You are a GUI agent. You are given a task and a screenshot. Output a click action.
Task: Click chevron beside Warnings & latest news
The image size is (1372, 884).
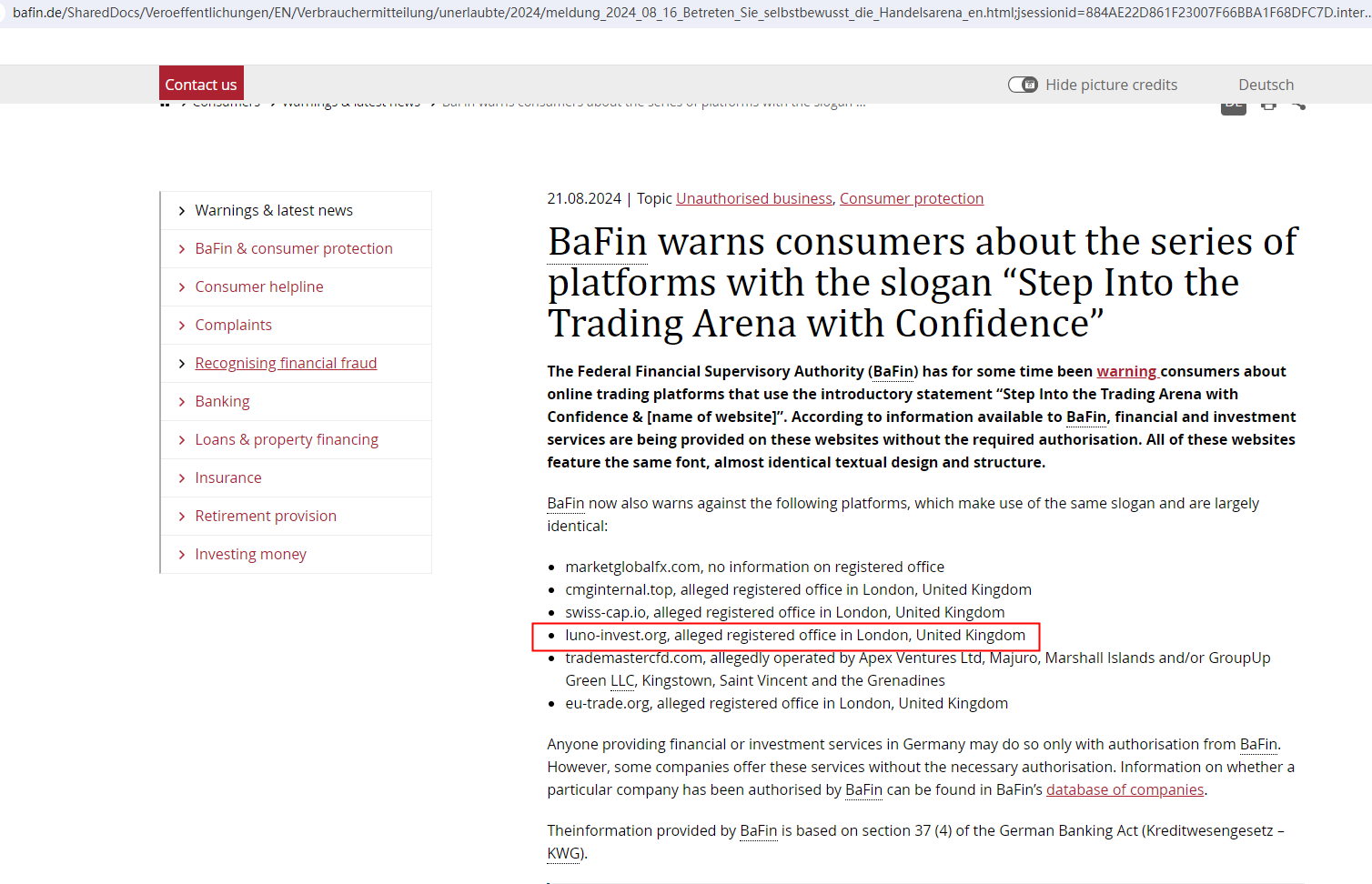pyautogui.click(x=182, y=211)
